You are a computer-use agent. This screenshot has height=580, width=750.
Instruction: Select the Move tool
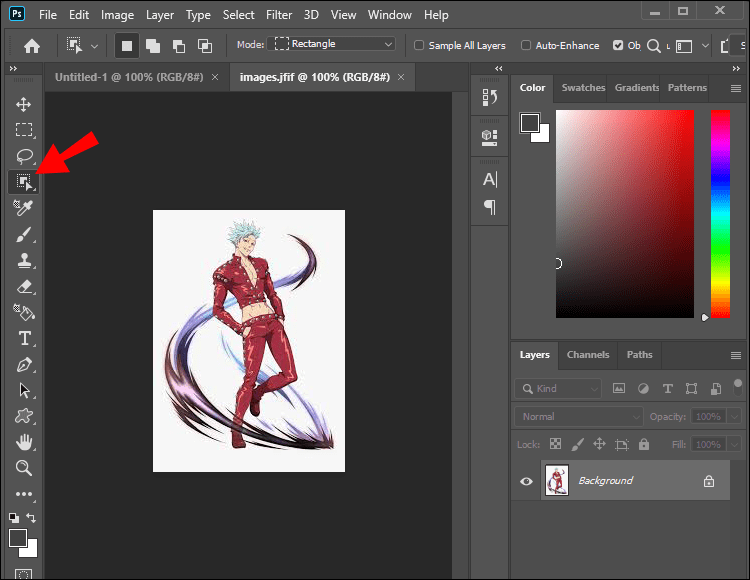tap(24, 105)
